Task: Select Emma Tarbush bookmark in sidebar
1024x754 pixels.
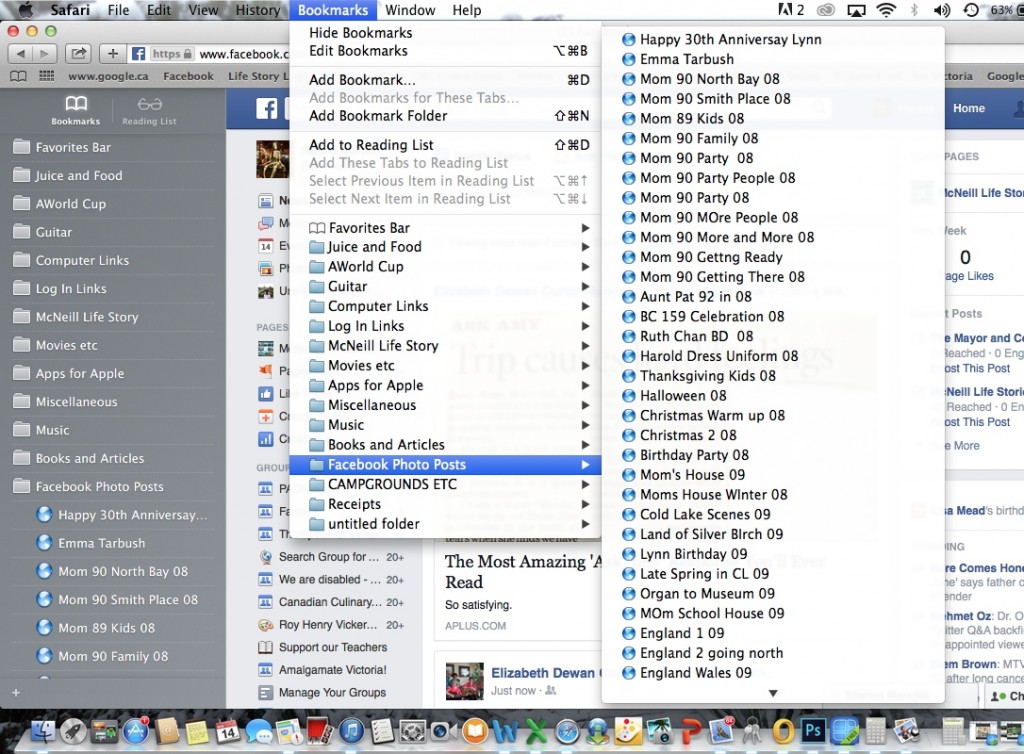Action: point(113,543)
